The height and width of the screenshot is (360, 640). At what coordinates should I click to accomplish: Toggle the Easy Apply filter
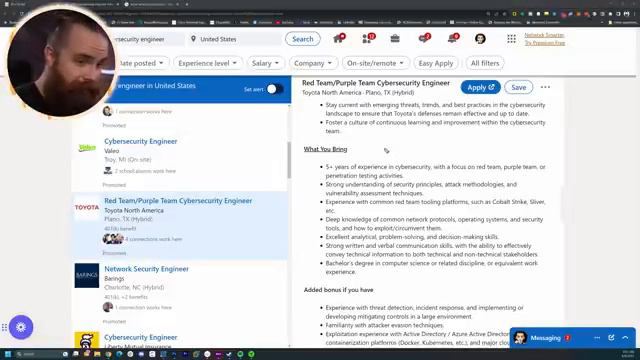[436, 63]
